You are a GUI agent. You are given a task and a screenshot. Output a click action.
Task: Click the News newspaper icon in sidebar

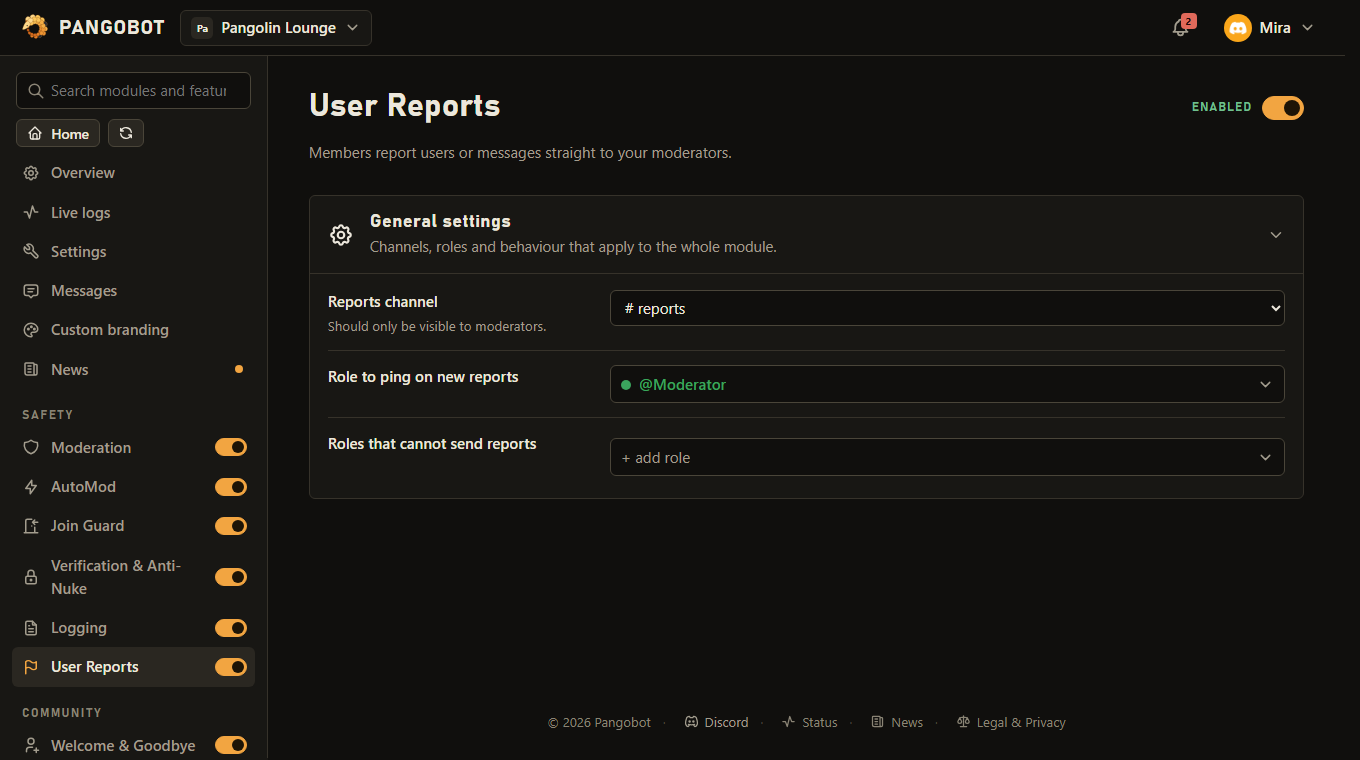31,369
